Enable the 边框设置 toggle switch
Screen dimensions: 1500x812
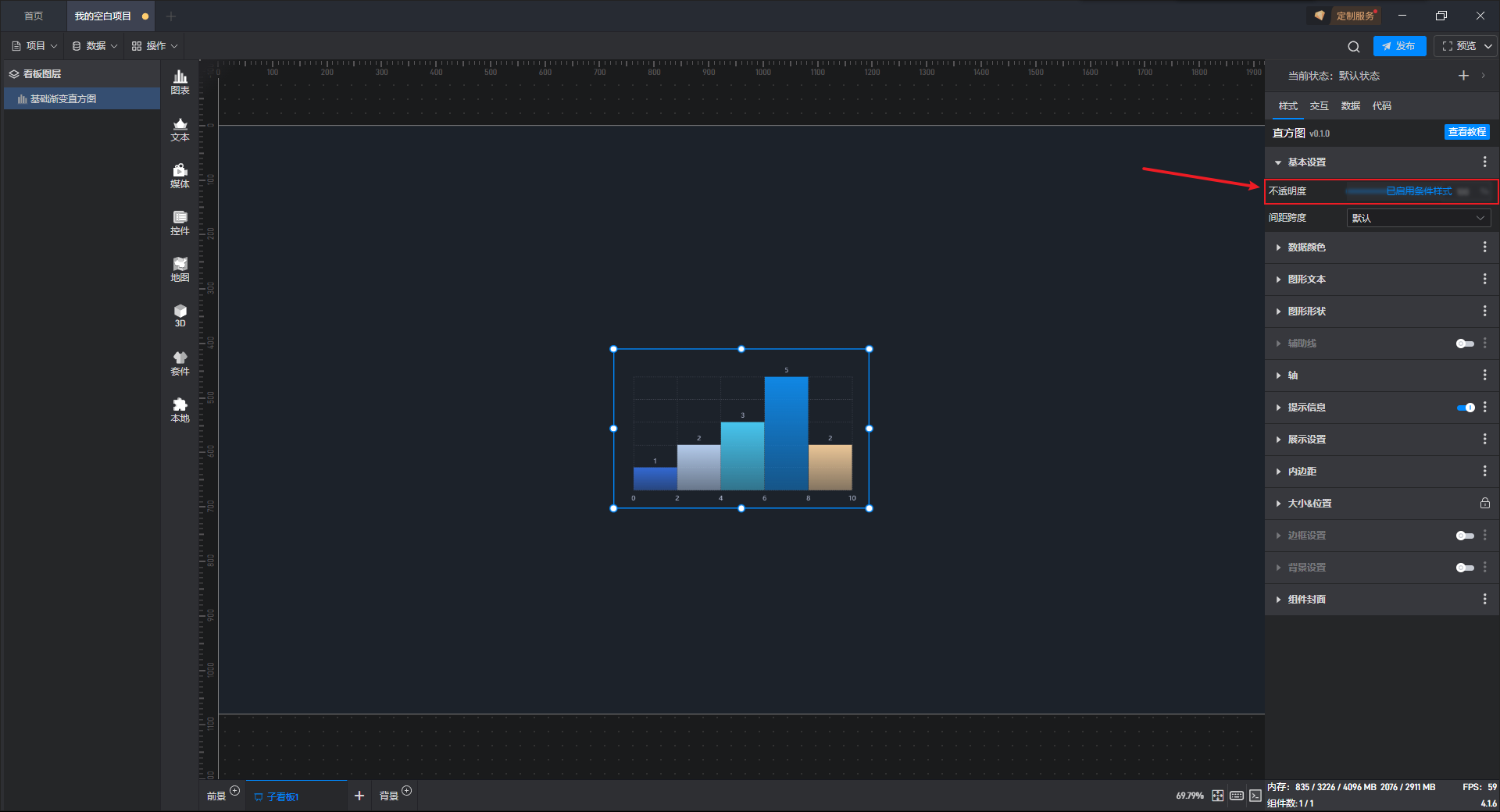(x=1465, y=536)
